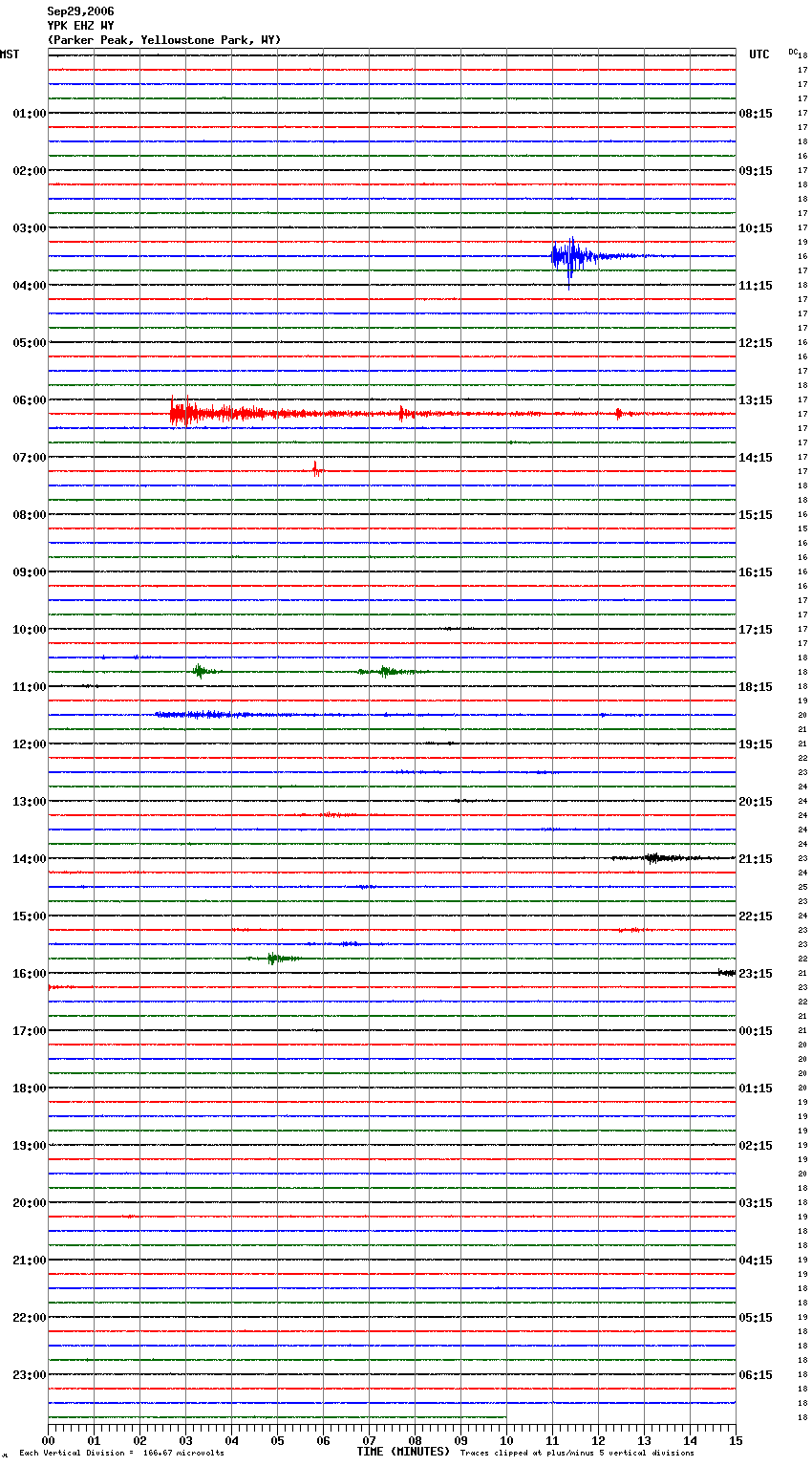Click the date label Sep29,2006
812x1466 pixels.
(81, 11)
